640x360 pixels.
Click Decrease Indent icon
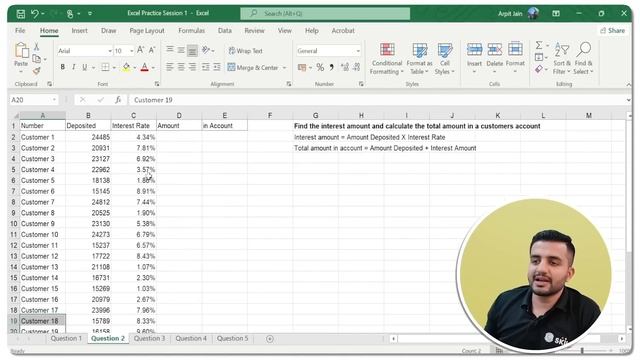tap(205, 67)
